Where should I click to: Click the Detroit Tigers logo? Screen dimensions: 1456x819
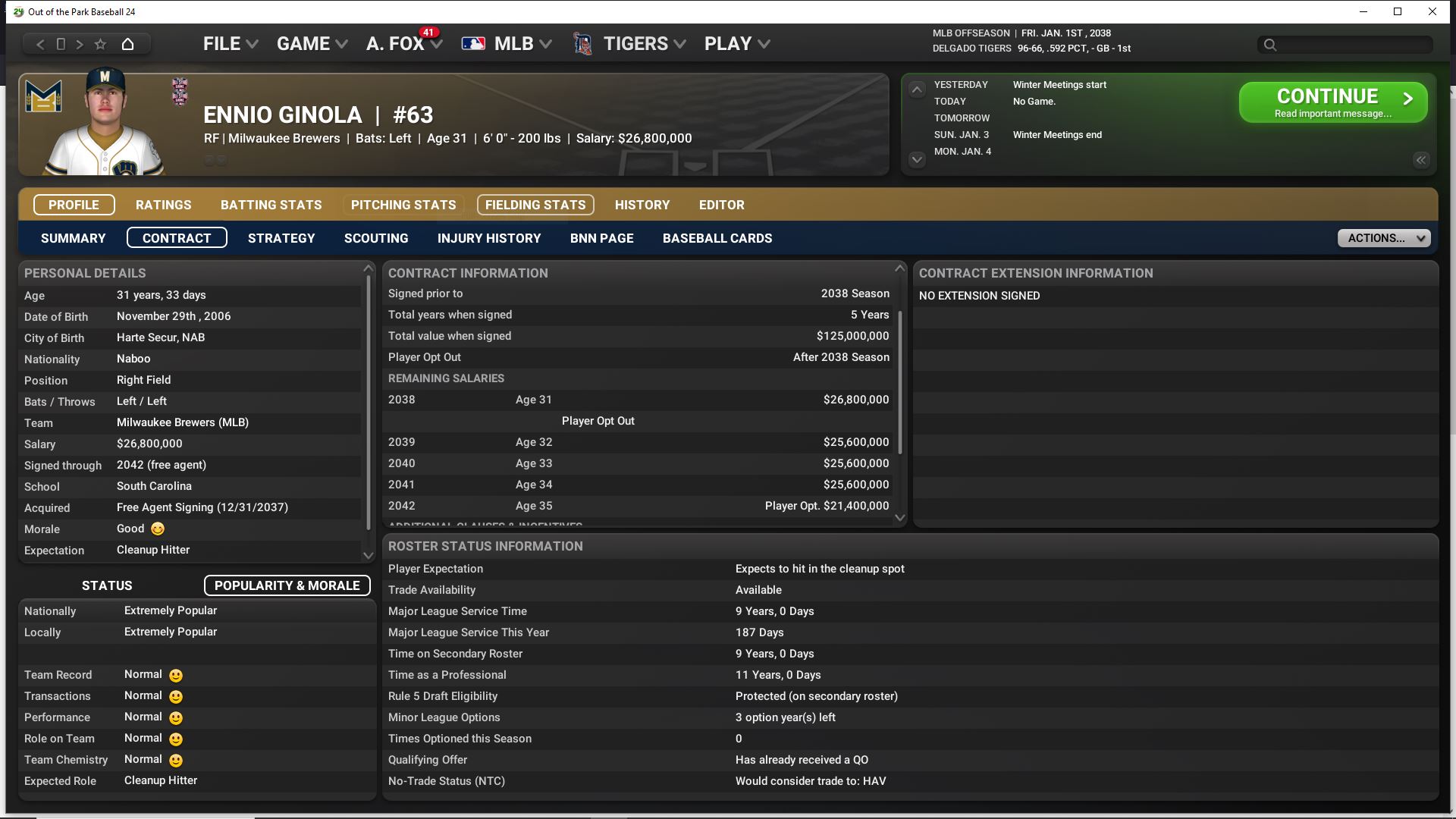[582, 44]
